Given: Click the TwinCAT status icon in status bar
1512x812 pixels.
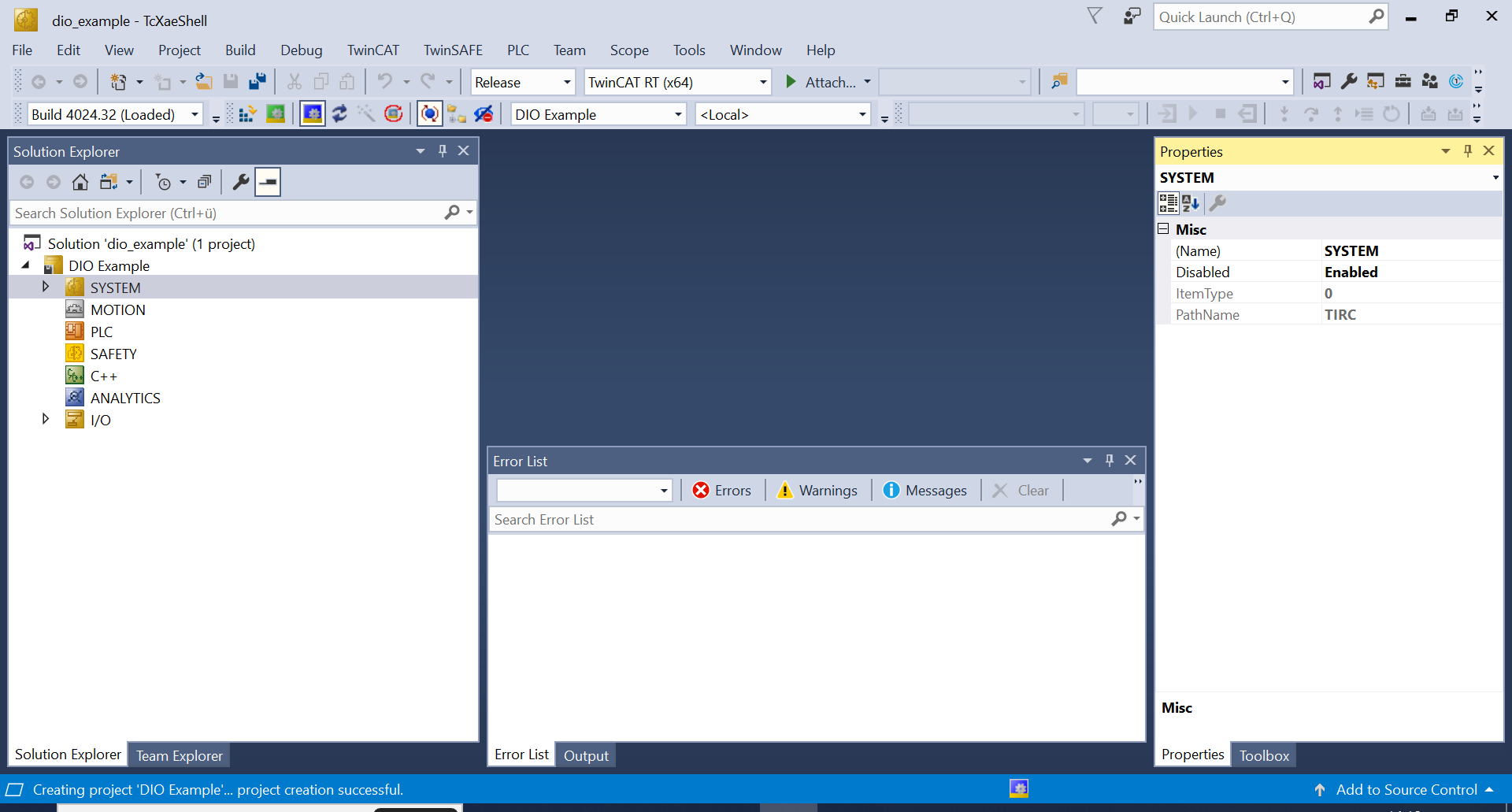Looking at the screenshot, I should [1019, 789].
